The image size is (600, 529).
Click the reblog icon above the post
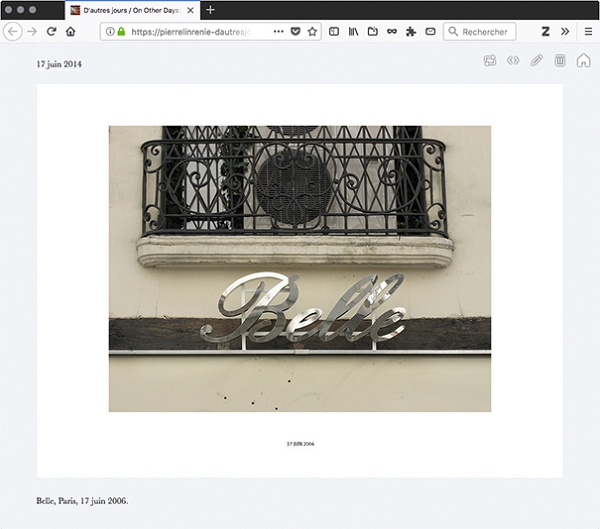tap(490, 61)
